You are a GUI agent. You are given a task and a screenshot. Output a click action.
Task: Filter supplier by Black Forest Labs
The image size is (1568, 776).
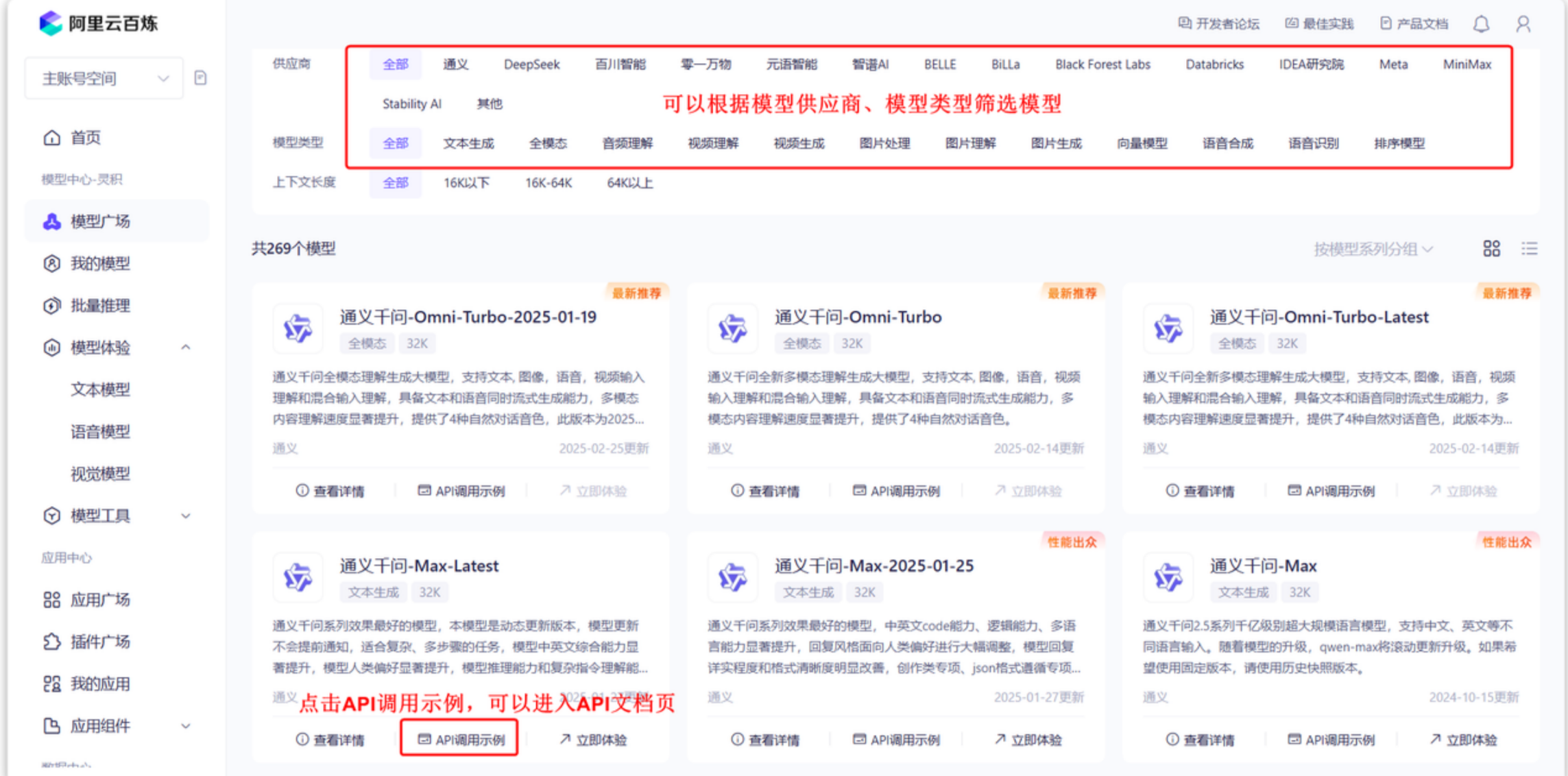tap(1102, 64)
